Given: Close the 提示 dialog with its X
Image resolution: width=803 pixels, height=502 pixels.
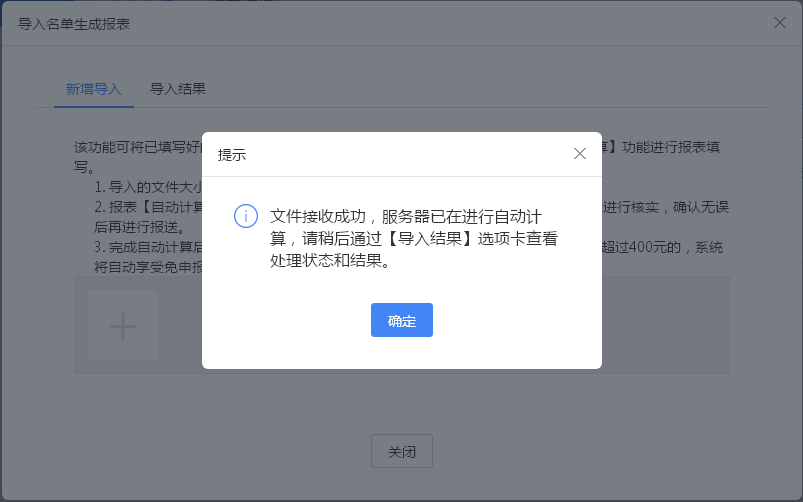Looking at the screenshot, I should pos(579,154).
